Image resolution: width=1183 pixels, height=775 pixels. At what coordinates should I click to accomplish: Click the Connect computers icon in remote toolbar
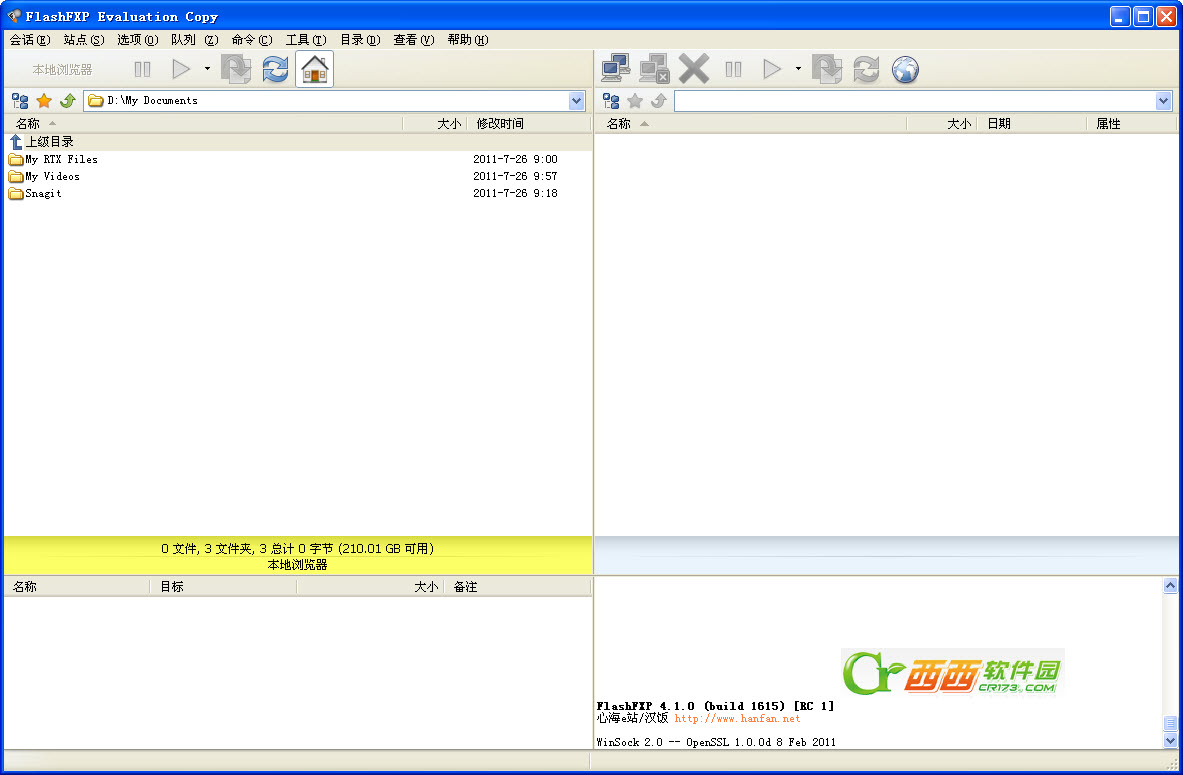pyautogui.click(x=615, y=69)
